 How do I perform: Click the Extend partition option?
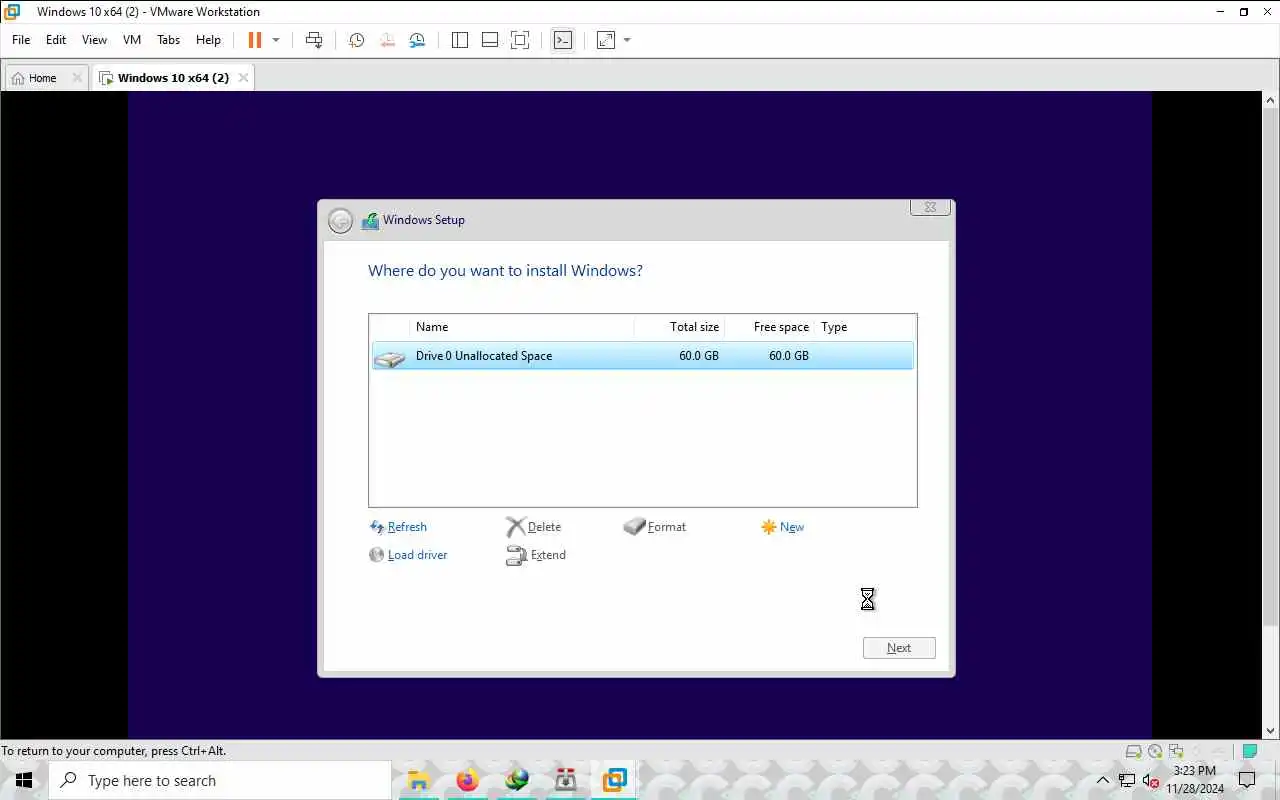coord(536,555)
